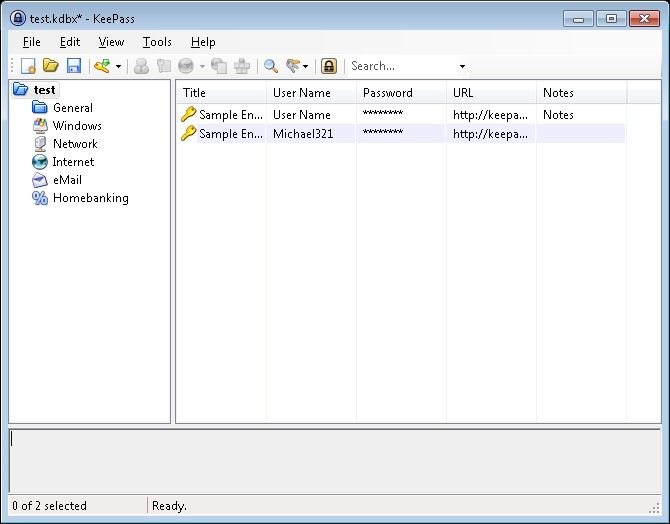Viewport: 670px width, 524px height.
Task: Open the Edit menu
Action: tap(70, 42)
